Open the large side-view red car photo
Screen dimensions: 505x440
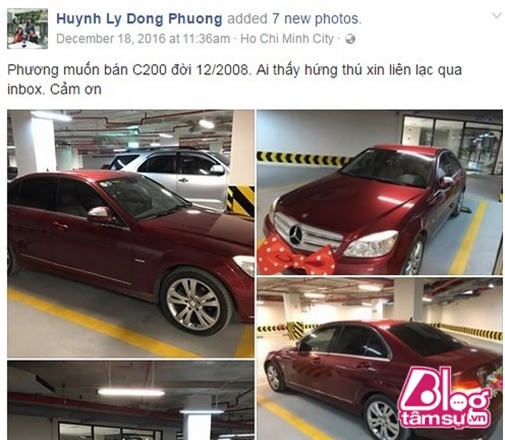point(131,234)
